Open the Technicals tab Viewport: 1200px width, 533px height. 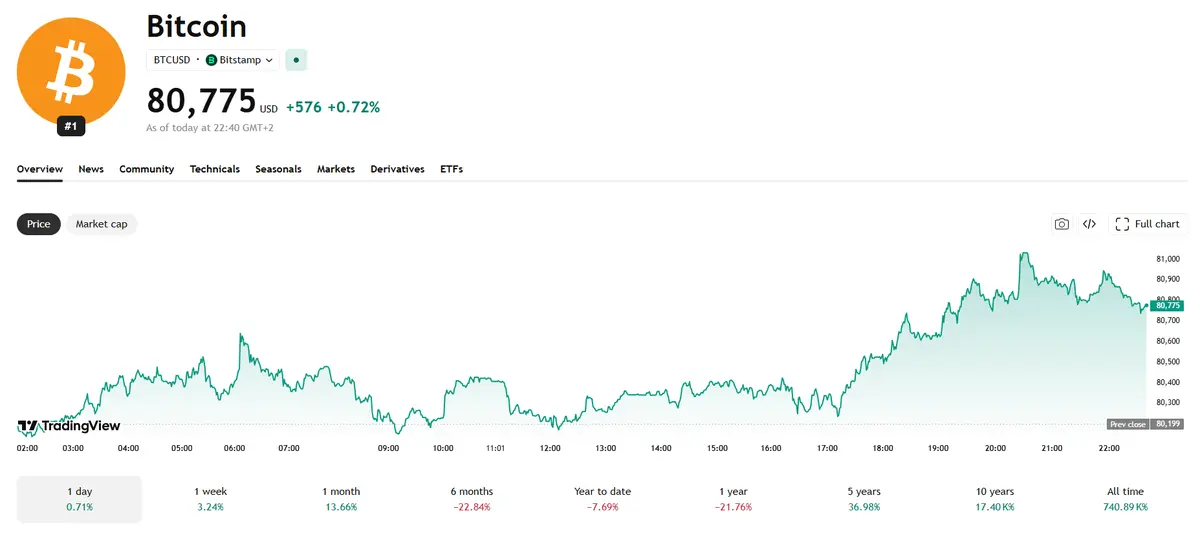[215, 169]
